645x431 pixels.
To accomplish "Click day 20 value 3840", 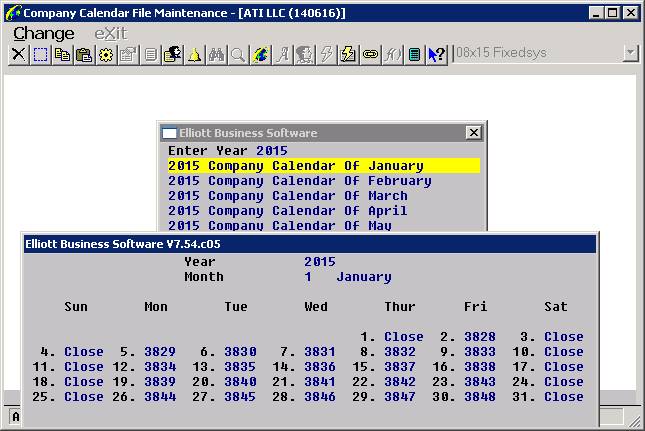I will (240, 382).
